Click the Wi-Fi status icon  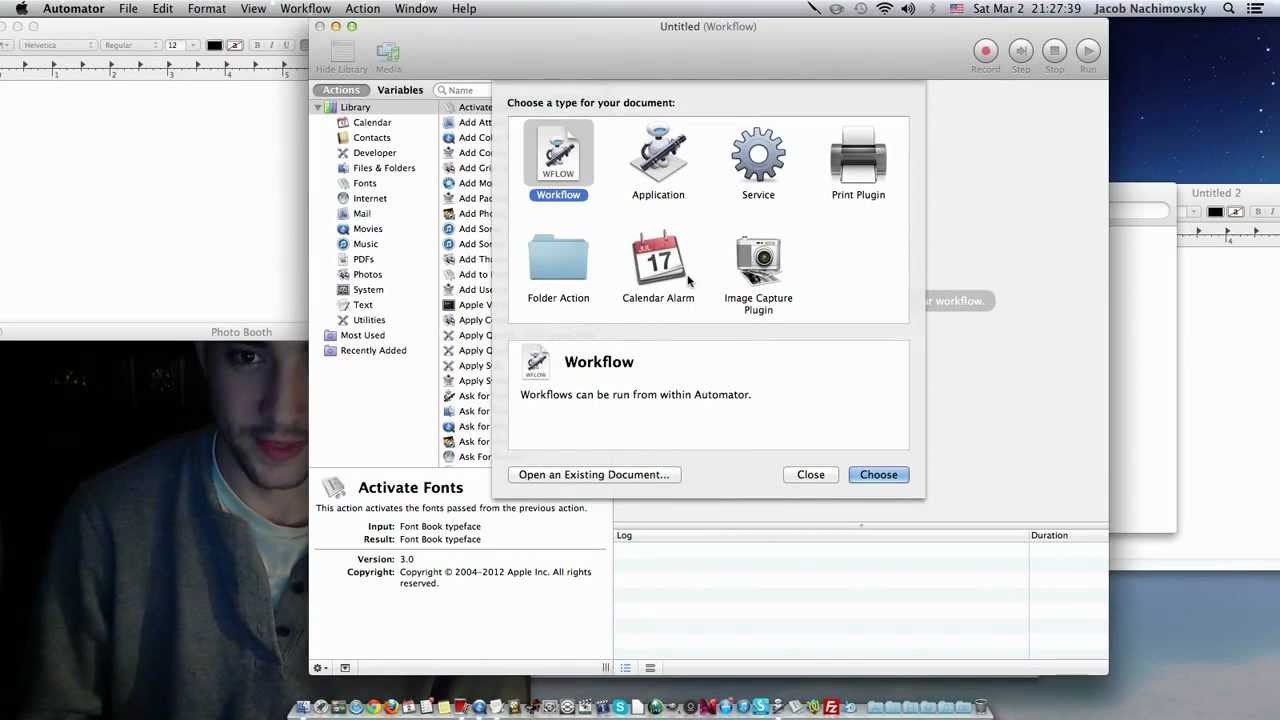click(884, 8)
